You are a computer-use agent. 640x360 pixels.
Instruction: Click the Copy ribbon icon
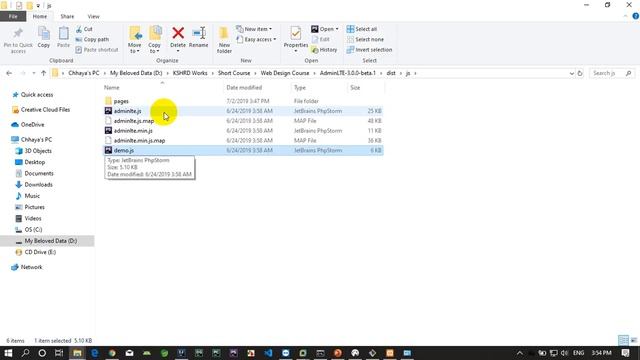(44, 33)
